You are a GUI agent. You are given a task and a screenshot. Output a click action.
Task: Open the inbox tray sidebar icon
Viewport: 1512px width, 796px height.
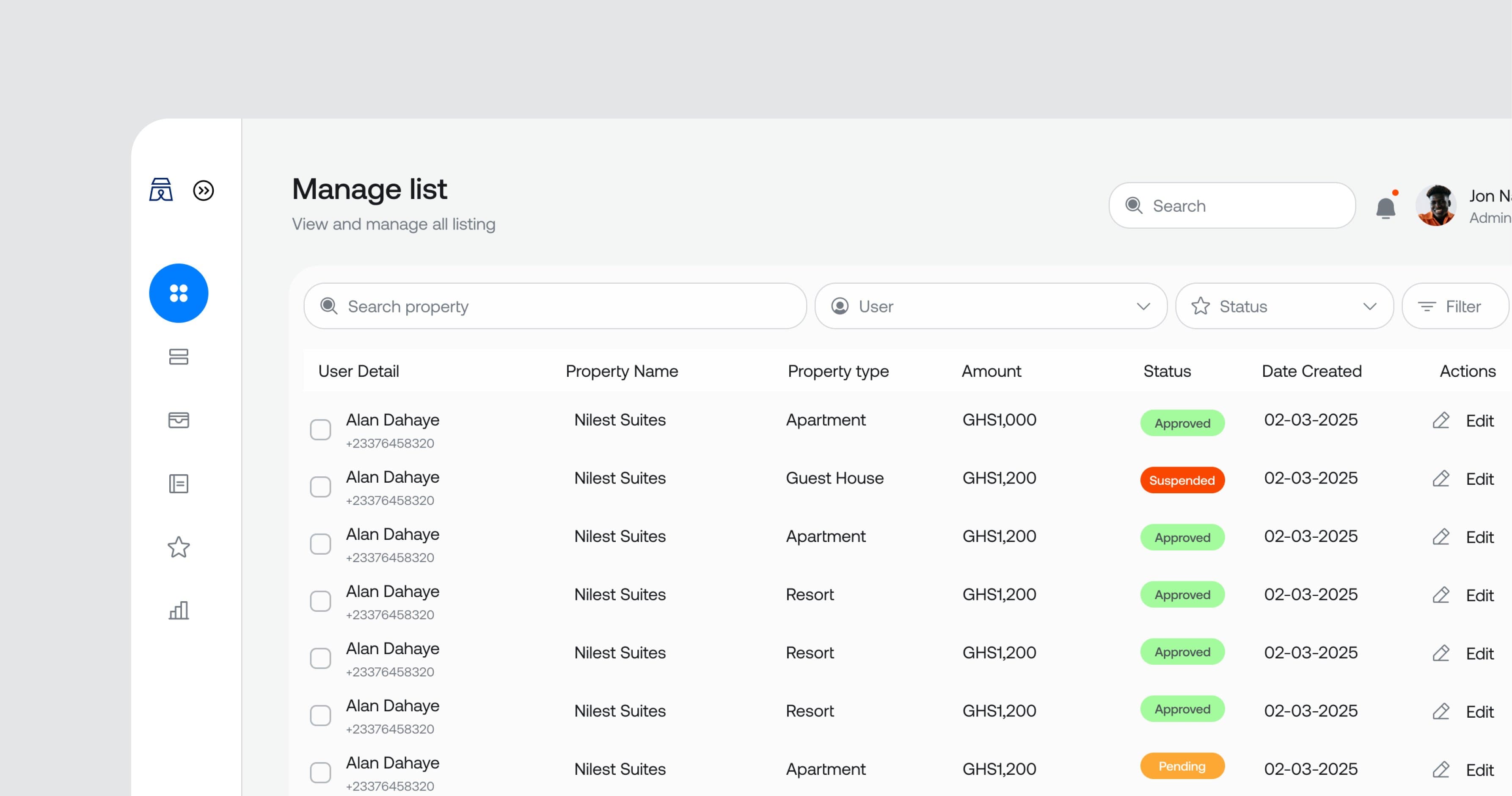click(x=179, y=420)
